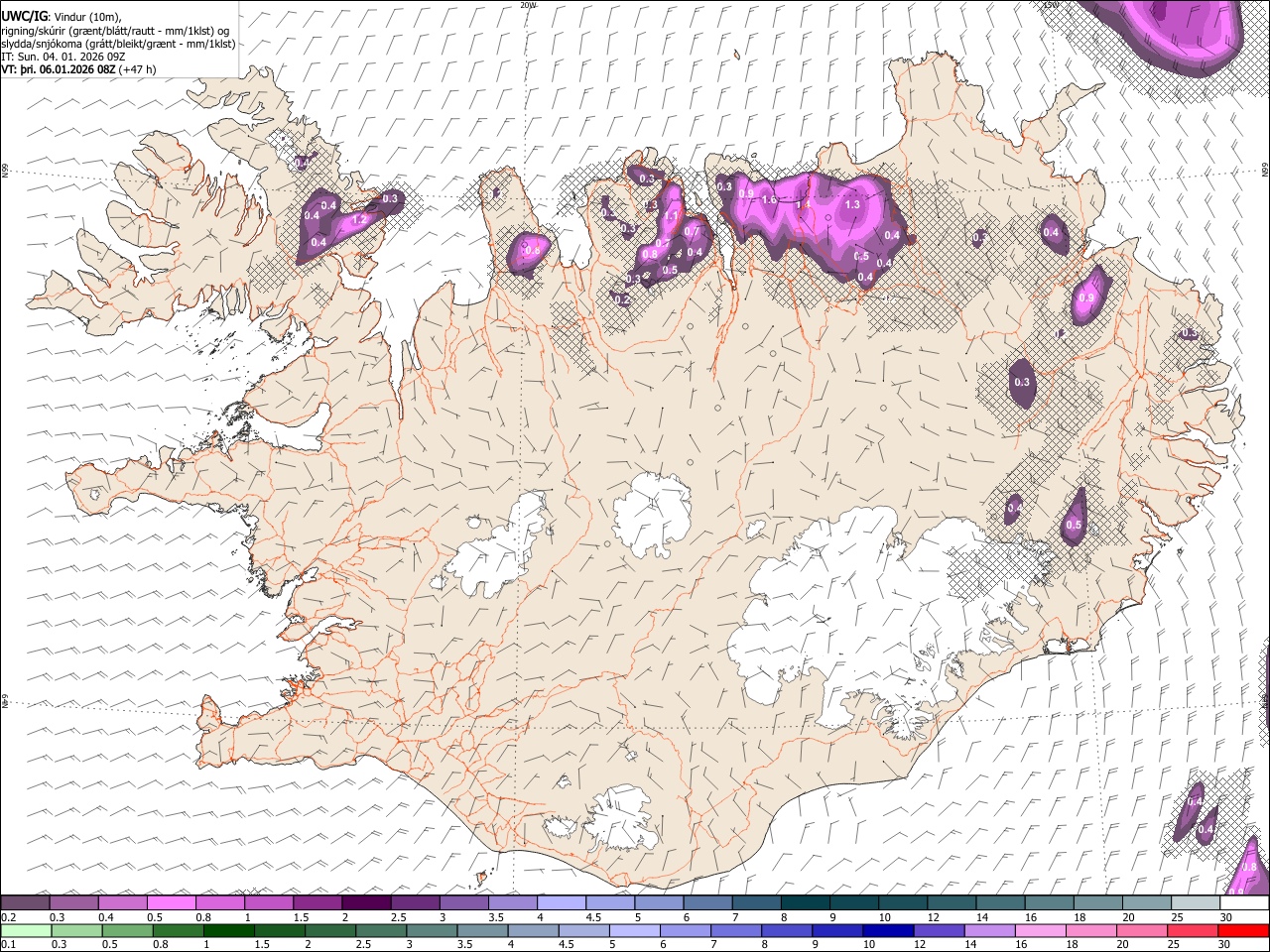Screen dimensions: 1270x952
Task: Click the pale green 0.1 rain legend swatch
Action: coord(26,930)
